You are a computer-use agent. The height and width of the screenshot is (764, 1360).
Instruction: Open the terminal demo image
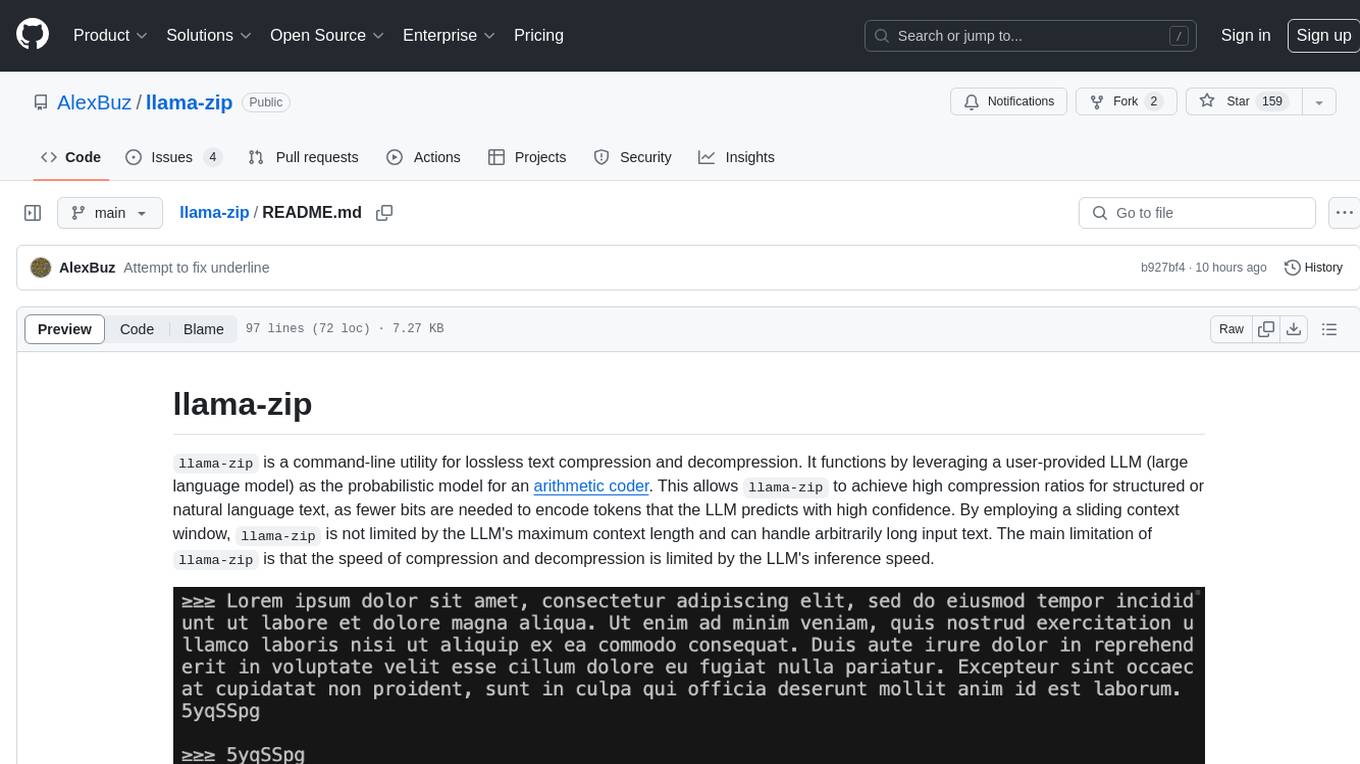point(689,675)
